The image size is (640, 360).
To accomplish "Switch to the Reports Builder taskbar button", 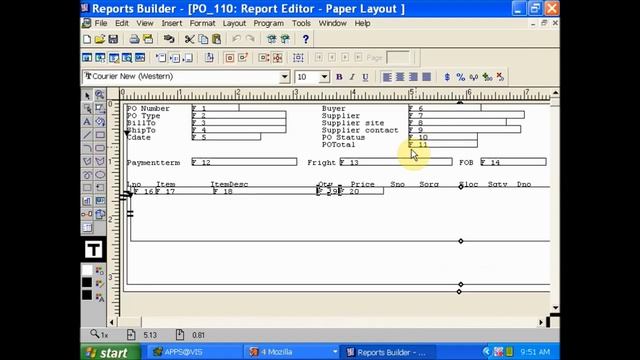I will [388, 352].
